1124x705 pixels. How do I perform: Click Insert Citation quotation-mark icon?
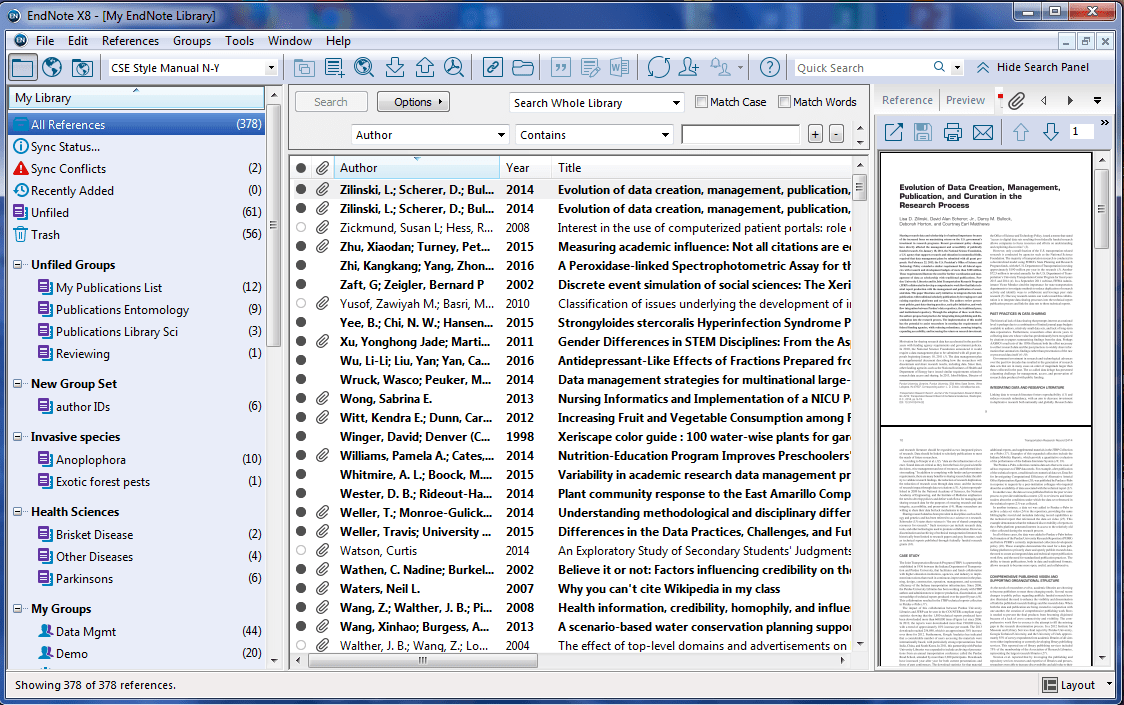[x=560, y=68]
